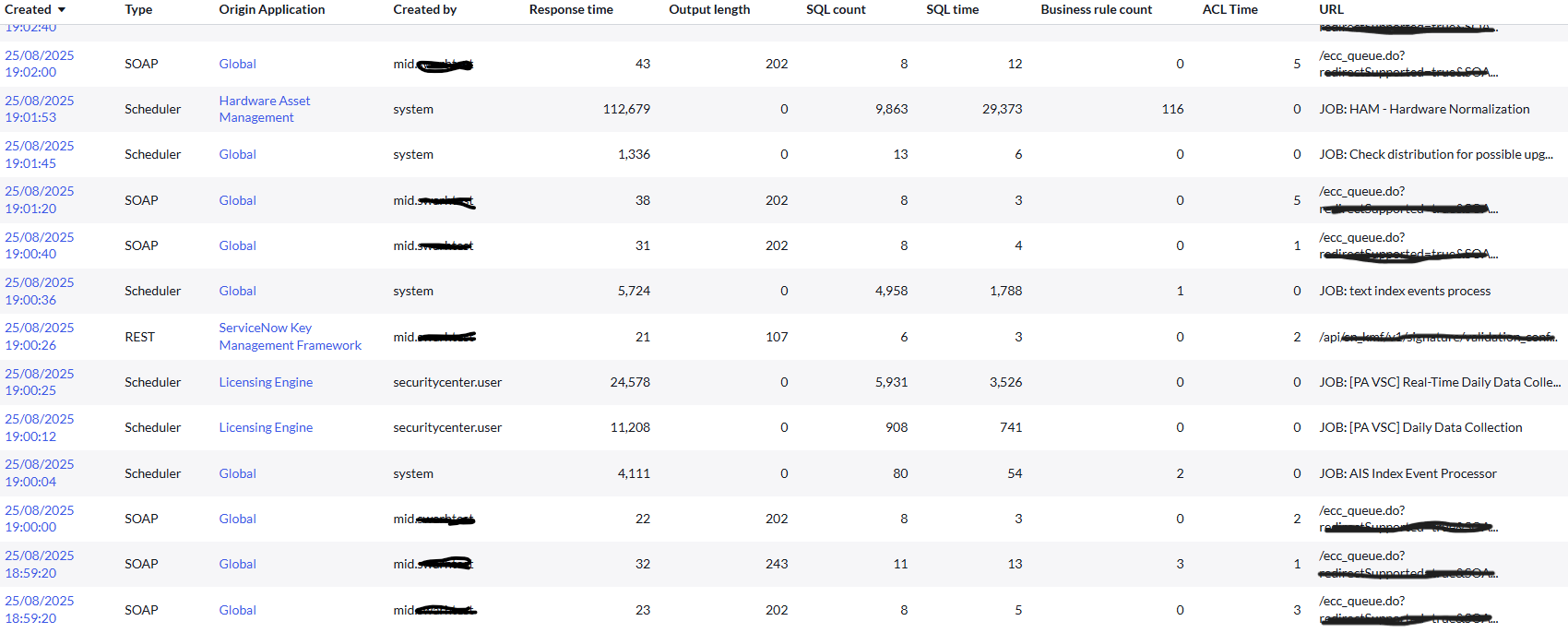Open the Hardware Asset Management link

coord(265,109)
